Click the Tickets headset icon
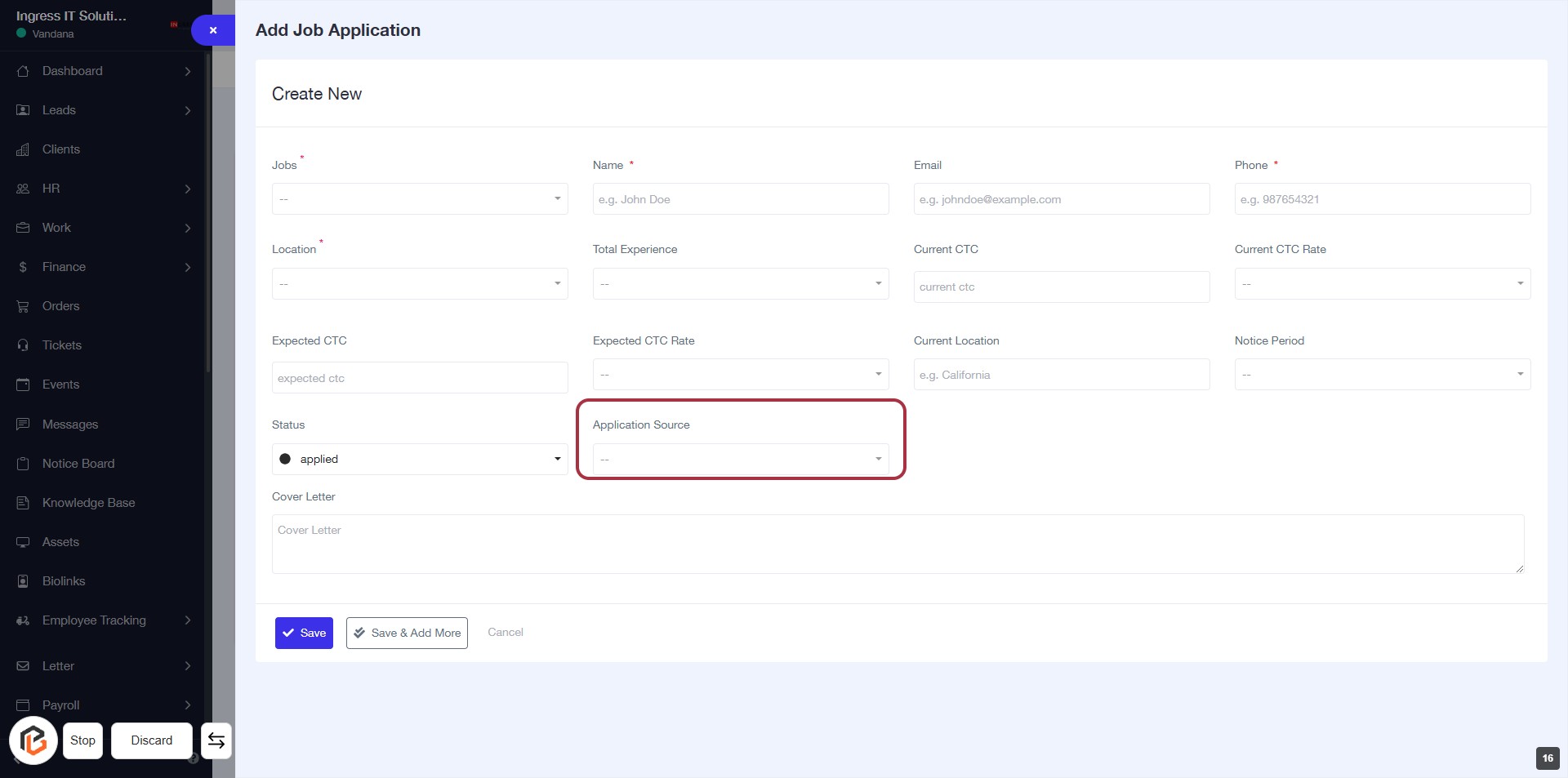This screenshot has height=778, width=1568. 23,345
